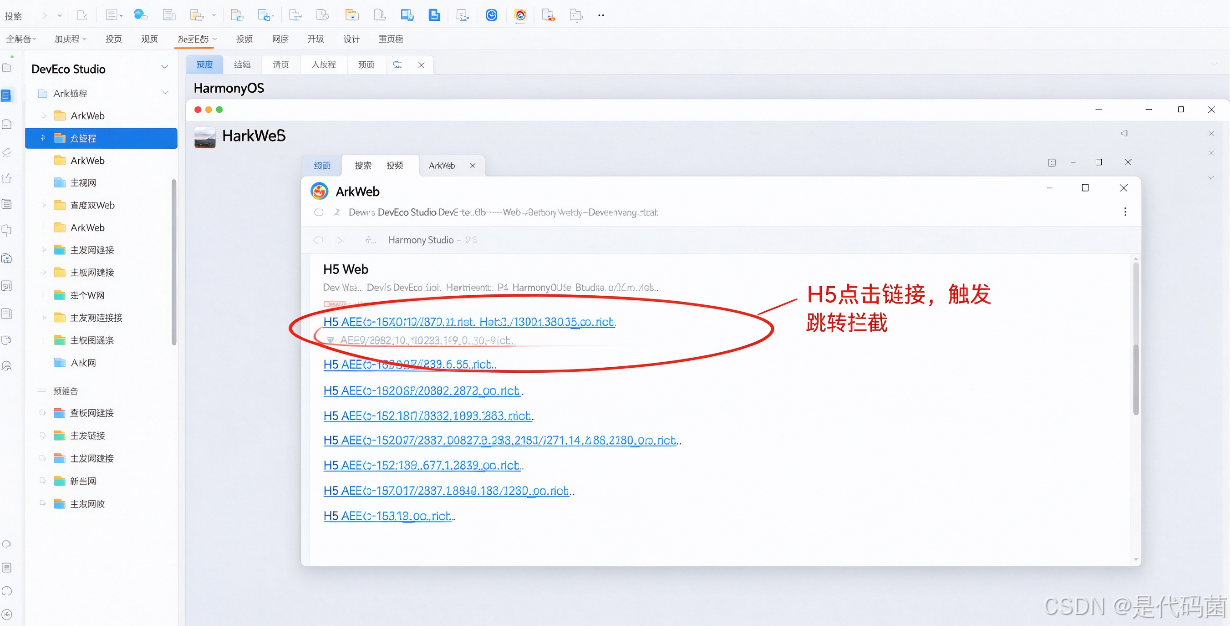The width and height of the screenshot is (1231, 626).
Task: Click the reload icon beside the address bar
Action: (x=319, y=212)
